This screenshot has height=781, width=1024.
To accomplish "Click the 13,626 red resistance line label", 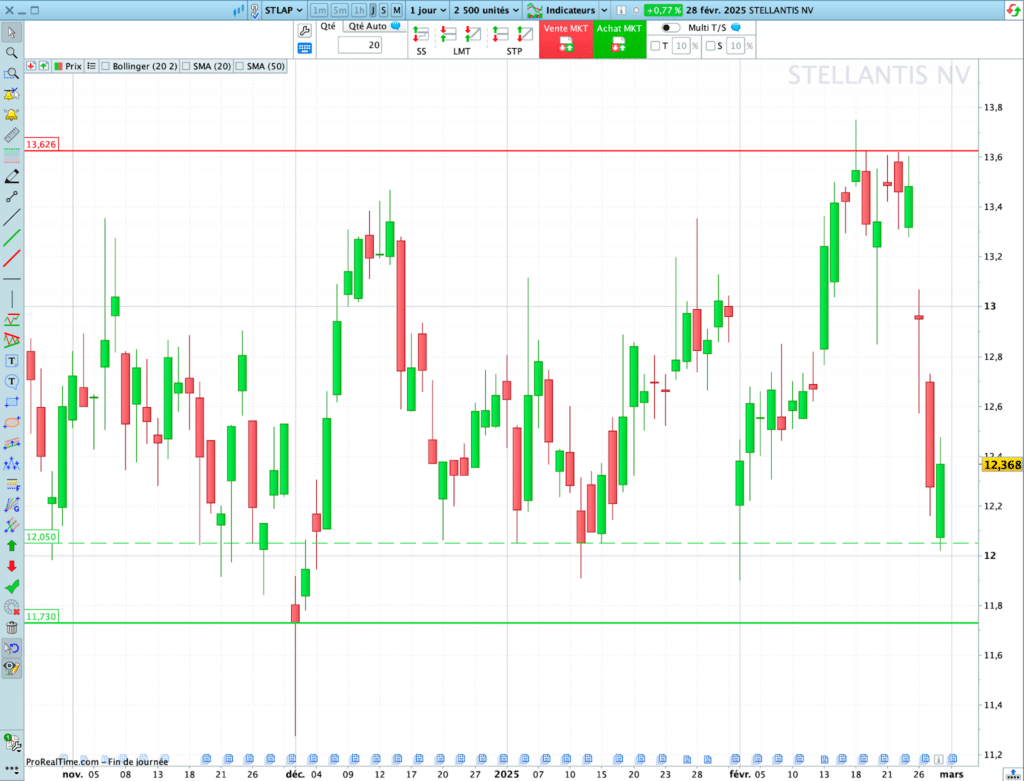I will click(x=41, y=144).
